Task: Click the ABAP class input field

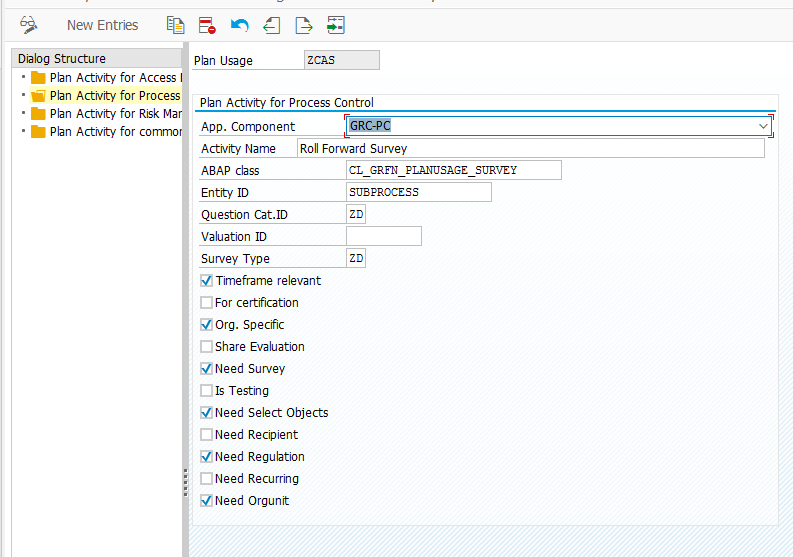Action: (x=454, y=170)
